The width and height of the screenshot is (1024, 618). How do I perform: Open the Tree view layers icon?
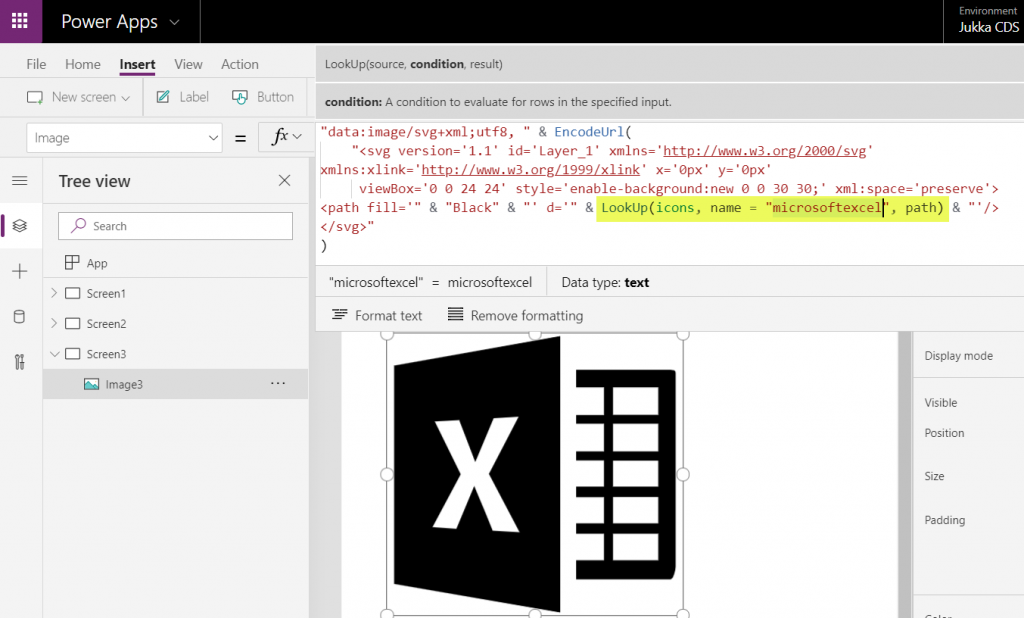(20, 225)
